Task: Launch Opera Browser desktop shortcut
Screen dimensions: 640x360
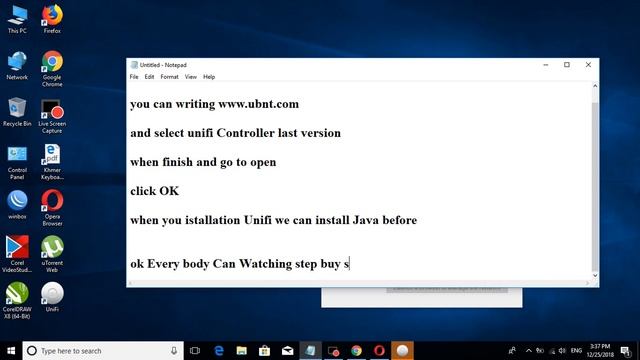Action: [52, 208]
